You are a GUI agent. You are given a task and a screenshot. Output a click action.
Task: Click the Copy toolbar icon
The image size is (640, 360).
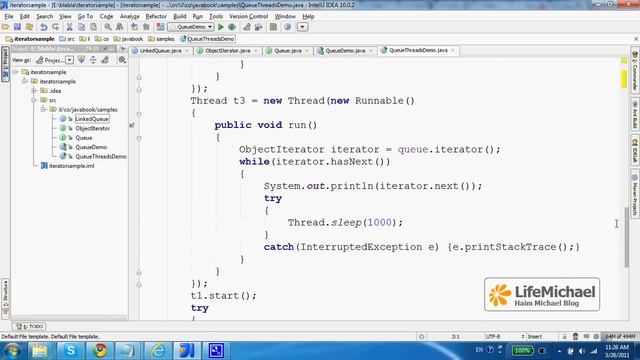(x=82, y=27)
